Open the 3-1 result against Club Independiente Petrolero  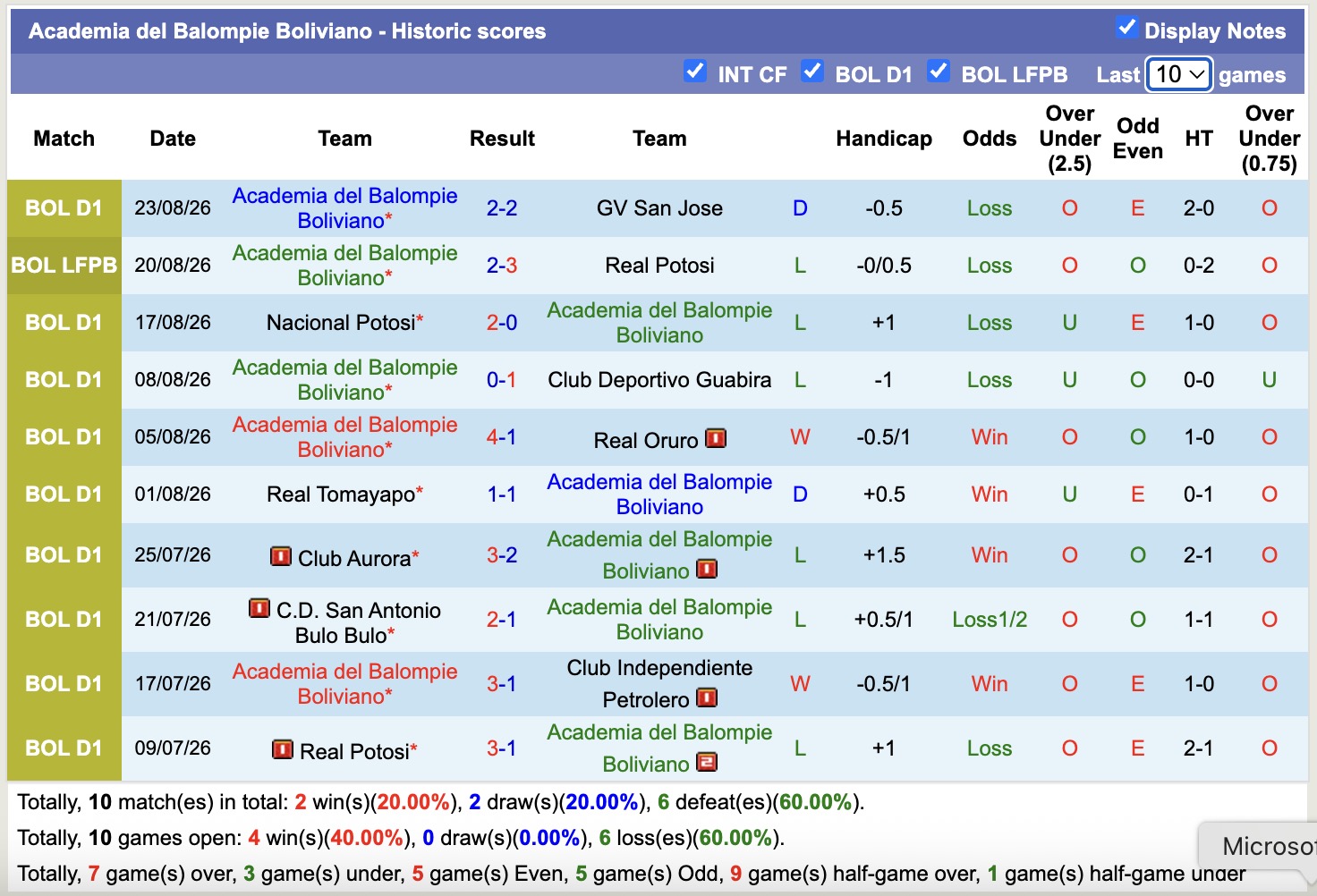pyautogui.click(x=502, y=684)
